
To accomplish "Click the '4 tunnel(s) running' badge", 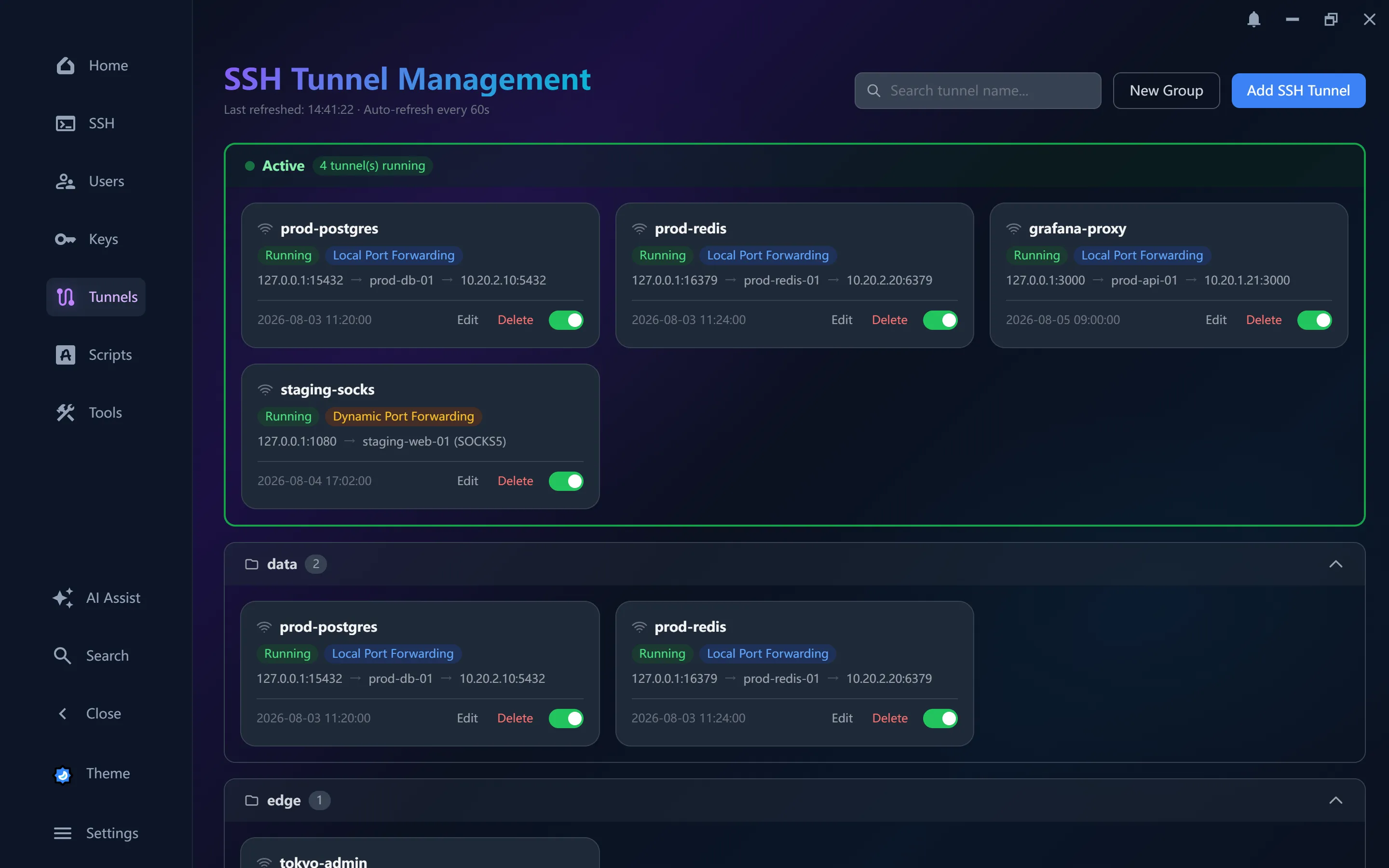I will pyautogui.click(x=372, y=166).
